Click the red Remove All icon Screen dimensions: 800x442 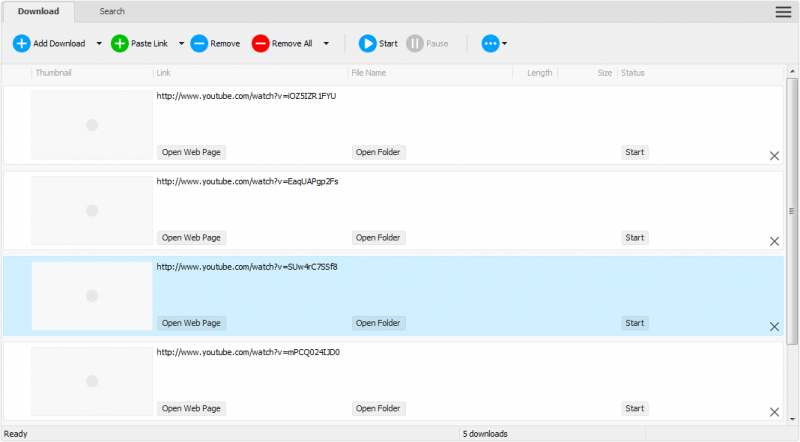pos(260,44)
